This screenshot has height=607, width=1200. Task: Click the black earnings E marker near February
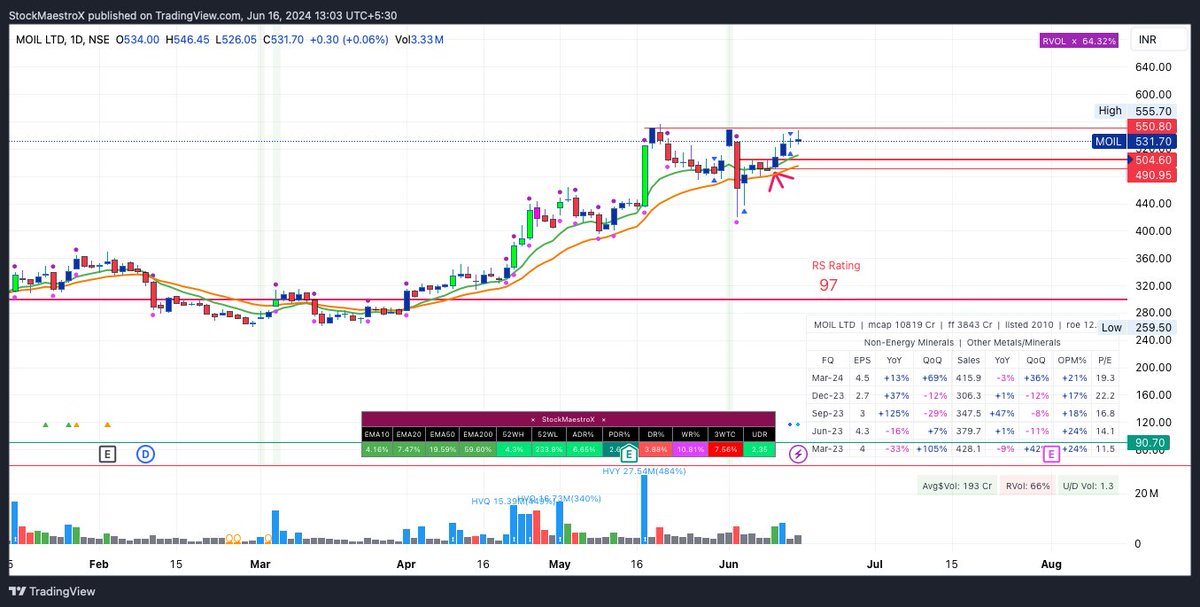107,454
